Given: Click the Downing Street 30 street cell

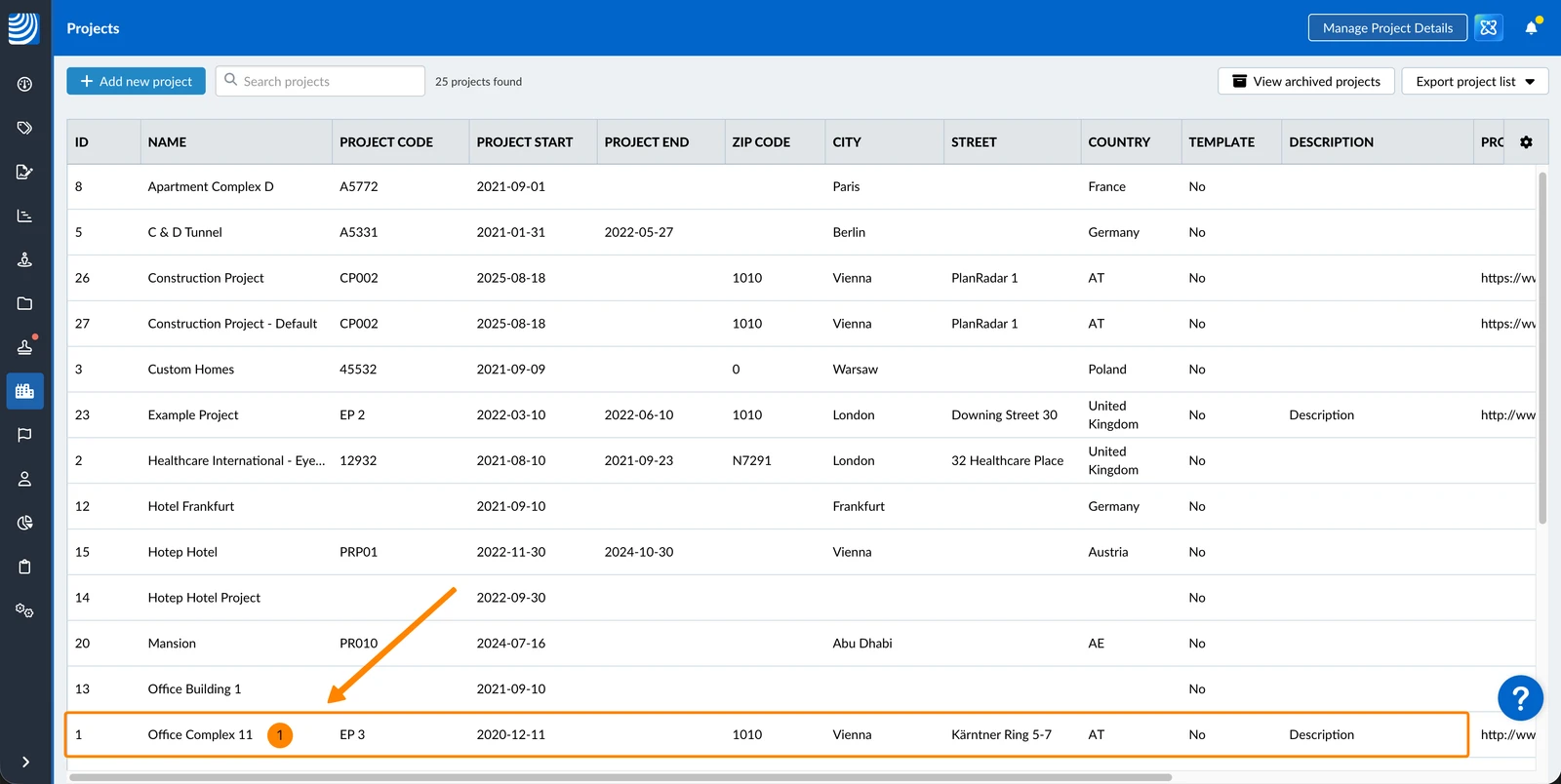Looking at the screenshot, I should (1004, 415).
